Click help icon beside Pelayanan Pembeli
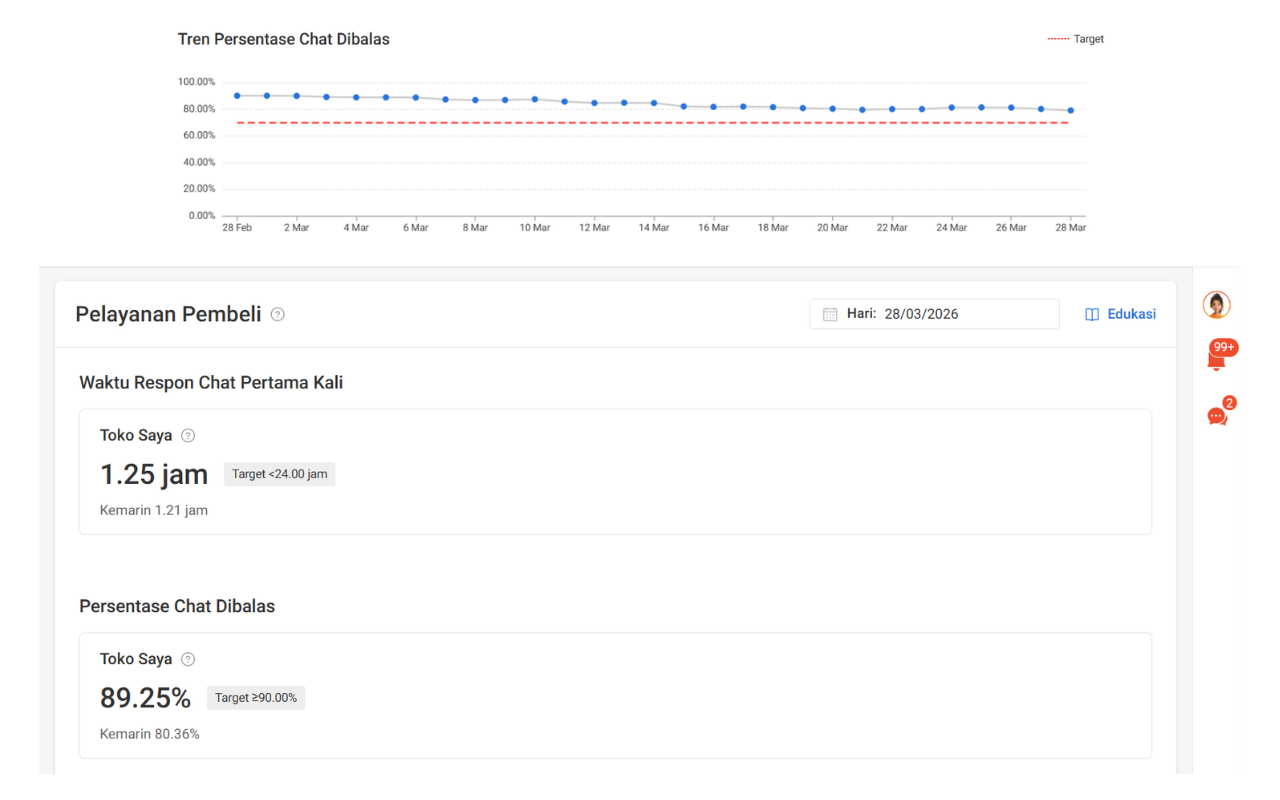This screenshot has height=800, width=1280. 278,314
